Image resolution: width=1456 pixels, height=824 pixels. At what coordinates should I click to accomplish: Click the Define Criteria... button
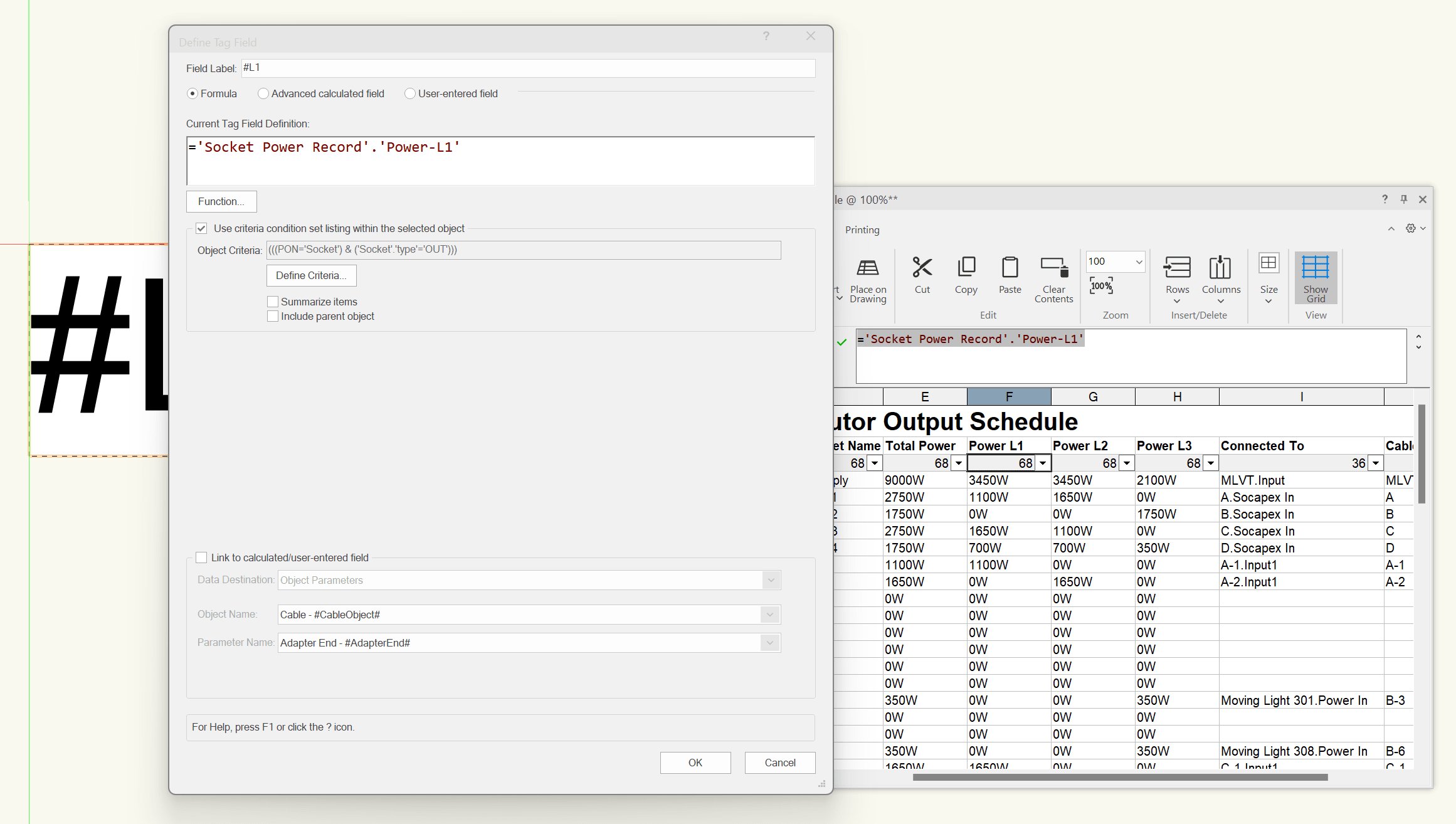click(311, 275)
